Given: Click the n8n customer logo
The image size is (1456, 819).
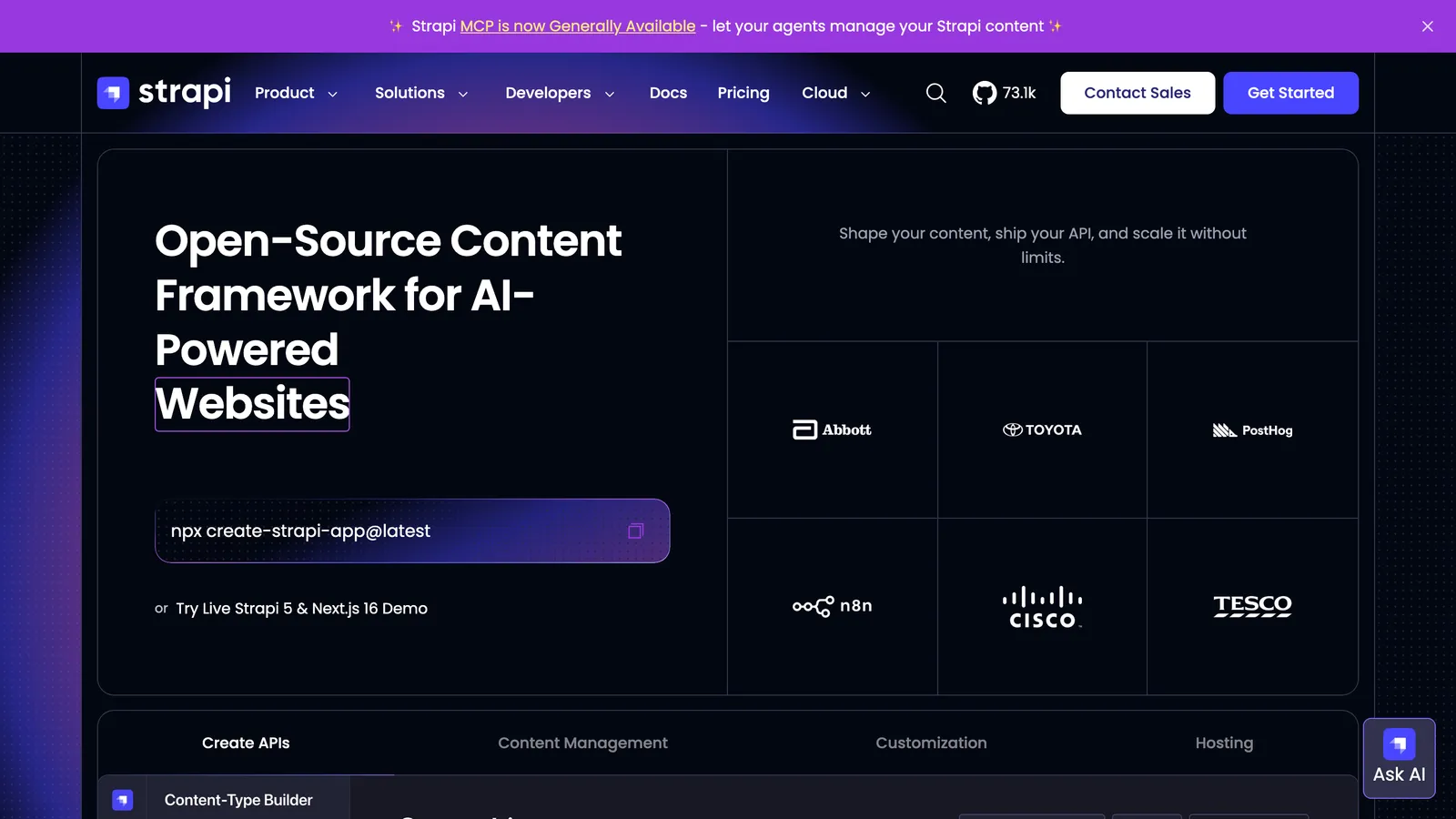Looking at the screenshot, I should click(x=832, y=606).
